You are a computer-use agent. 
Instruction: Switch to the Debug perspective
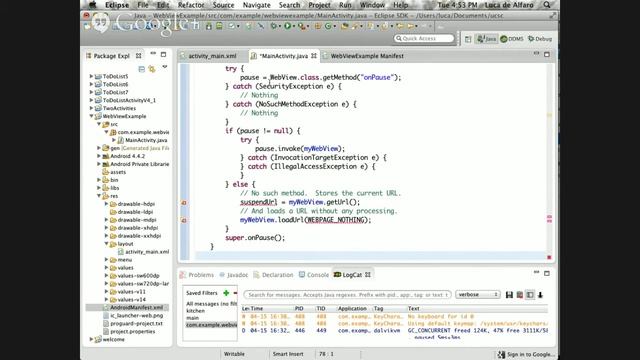pyautogui.click(x=540, y=39)
